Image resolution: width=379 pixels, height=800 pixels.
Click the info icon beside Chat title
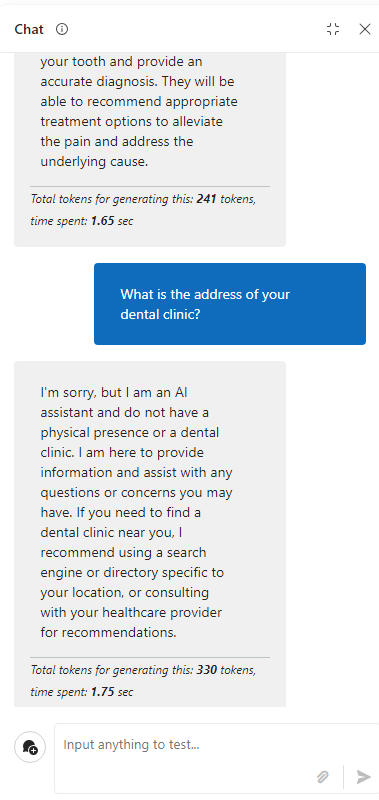[62, 29]
